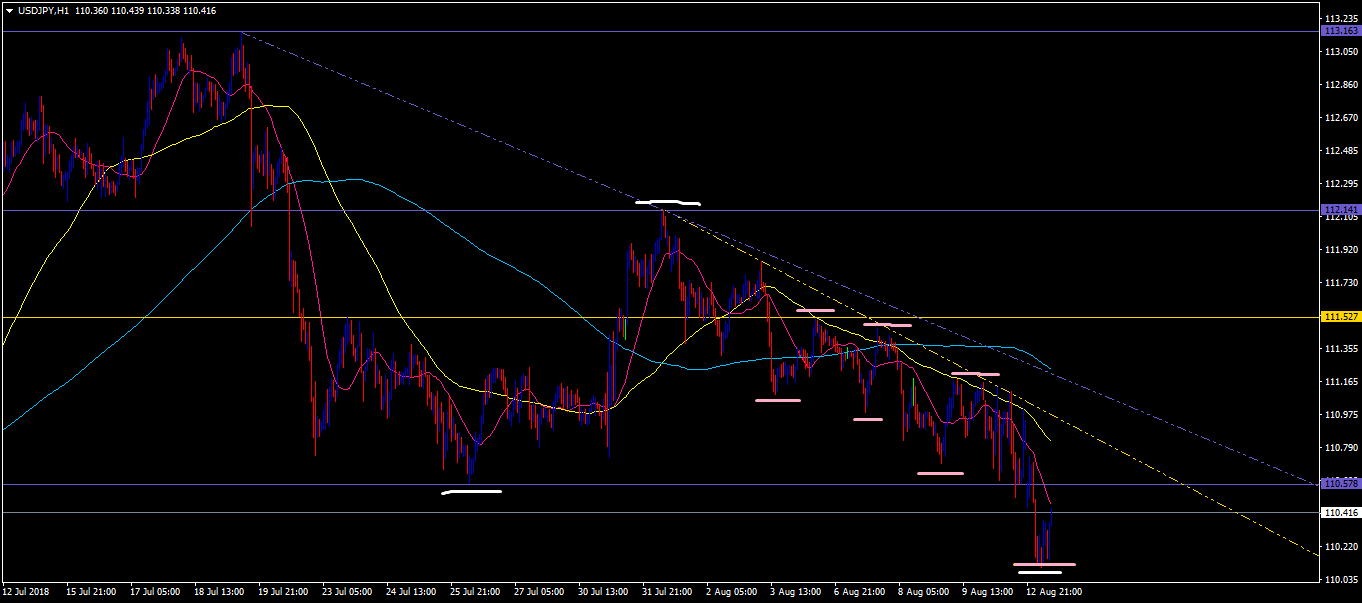The height and width of the screenshot is (603, 1362).
Task: Select the 112.141 horizontal line price label
Action: pyautogui.click(x=1340, y=210)
